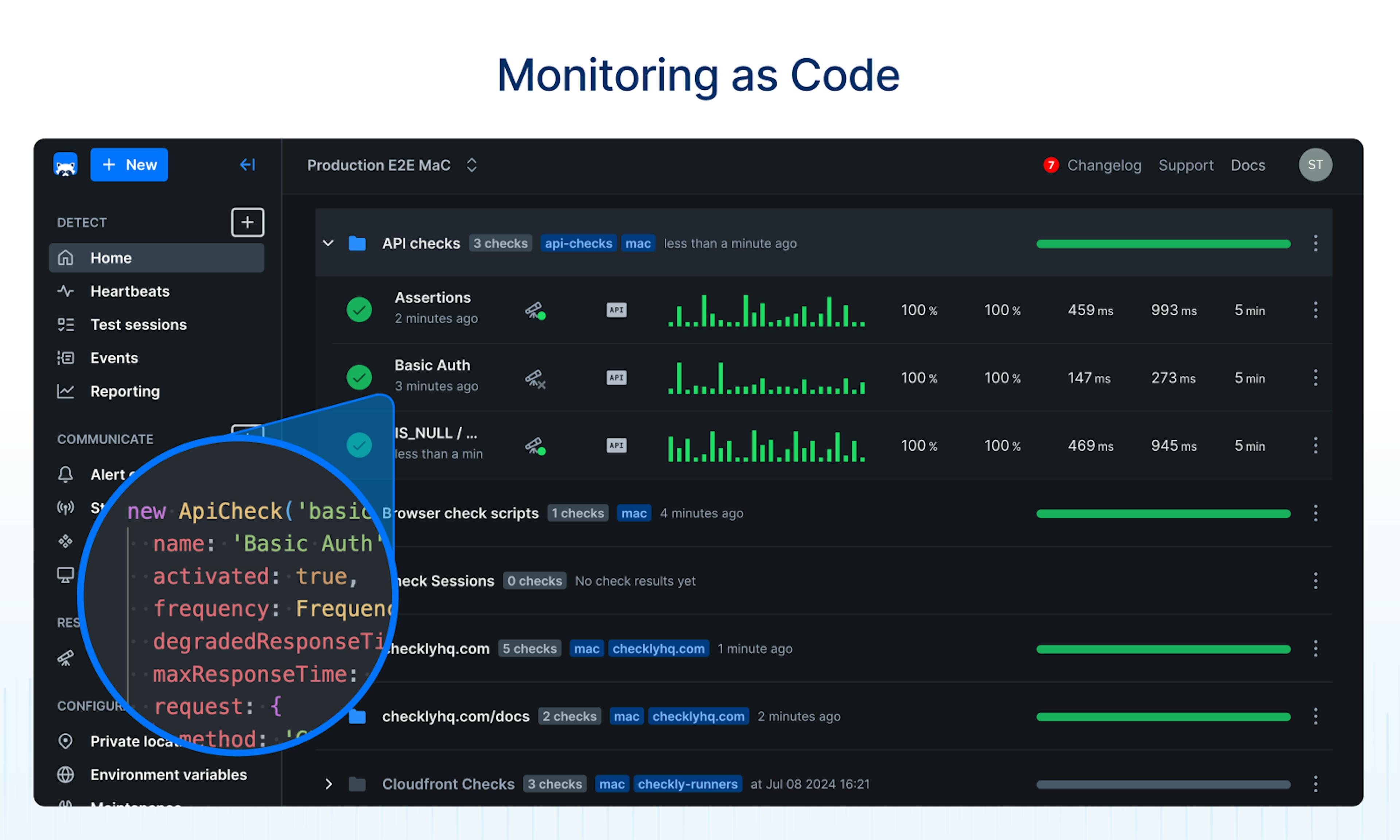Open Check Sessions group options menu

pyautogui.click(x=1315, y=581)
